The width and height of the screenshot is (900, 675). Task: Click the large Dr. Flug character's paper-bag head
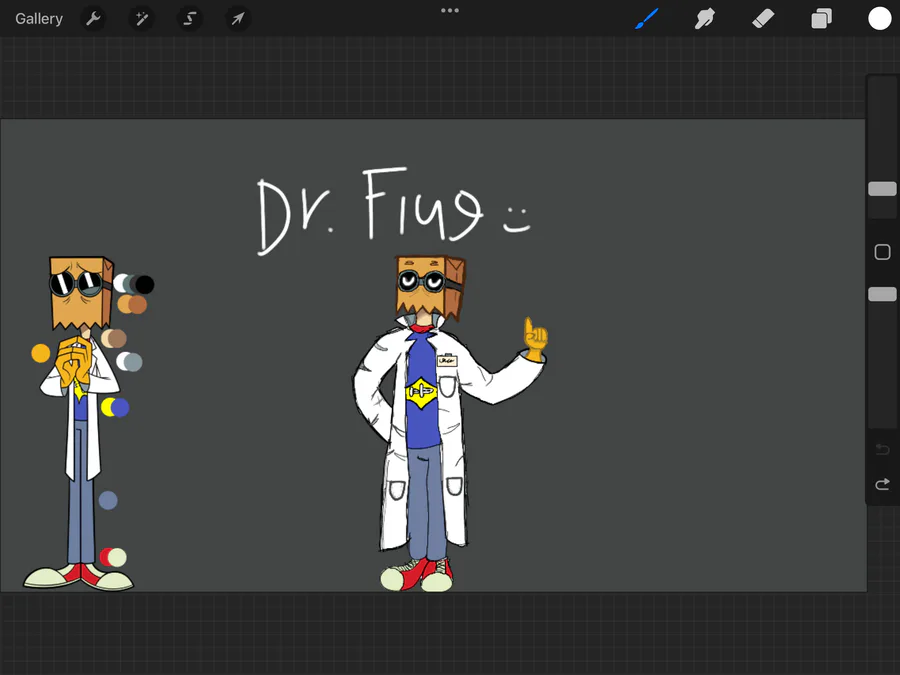point(430,287)
